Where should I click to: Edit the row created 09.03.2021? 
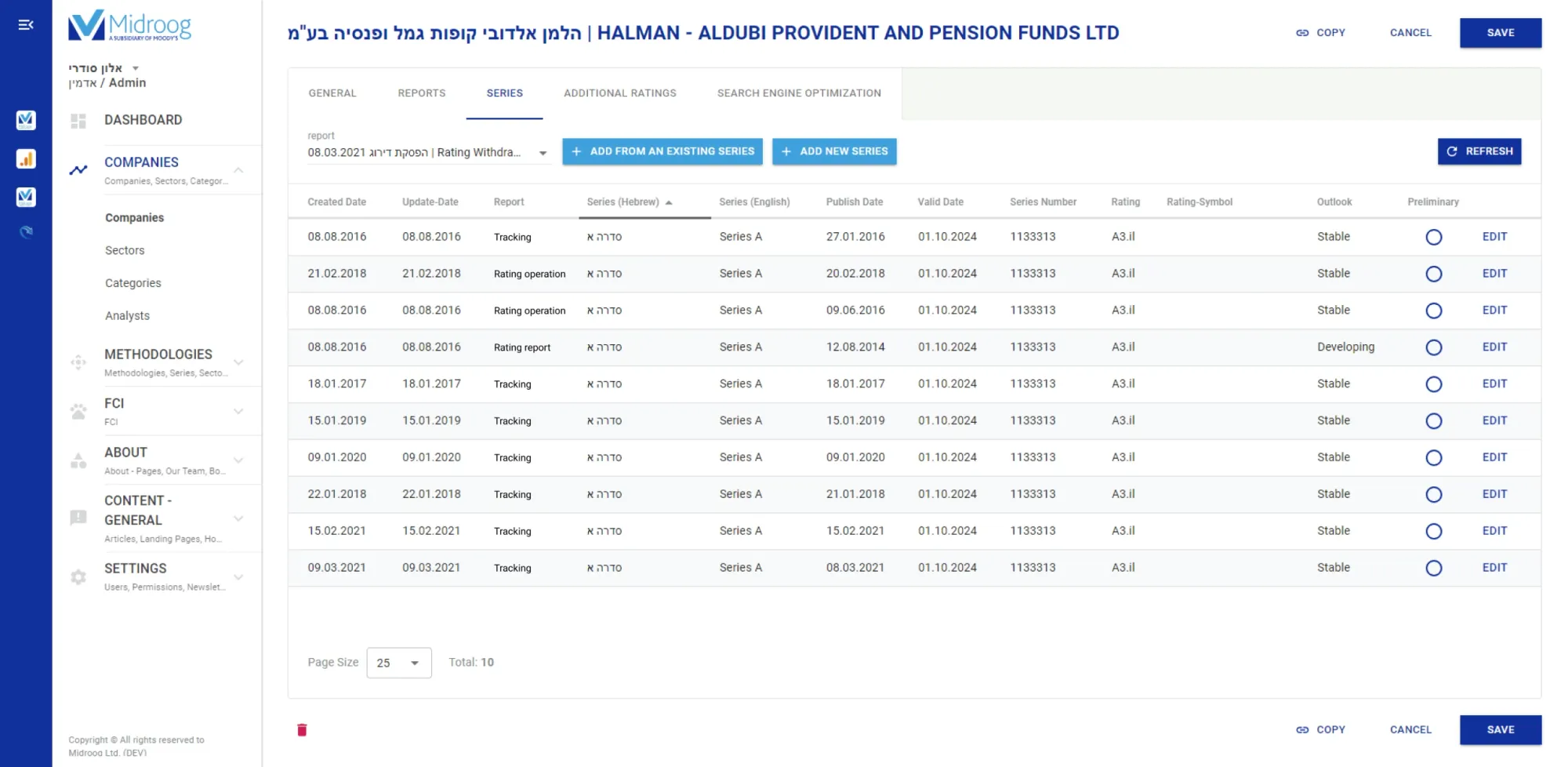(1494, 568)
